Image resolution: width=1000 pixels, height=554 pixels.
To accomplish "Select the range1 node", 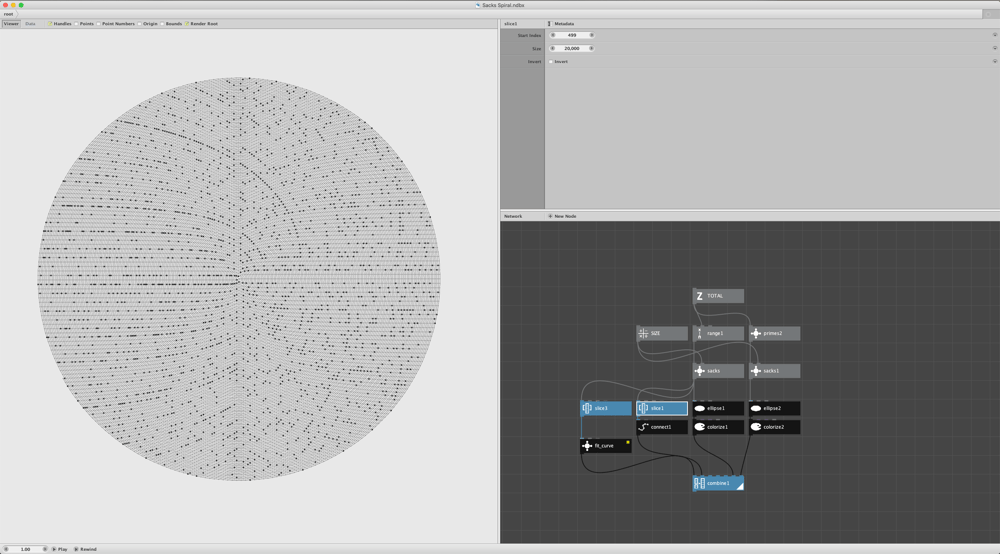I will coord(718,333).
